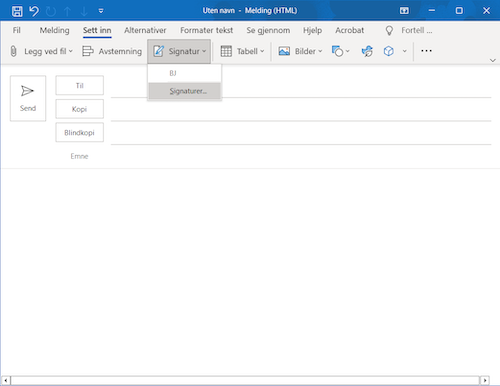Viewport: 500px width, 386px height.
Task: Click the icons bird symbol button
Action: pyautogui.click(x=367, y=51)
